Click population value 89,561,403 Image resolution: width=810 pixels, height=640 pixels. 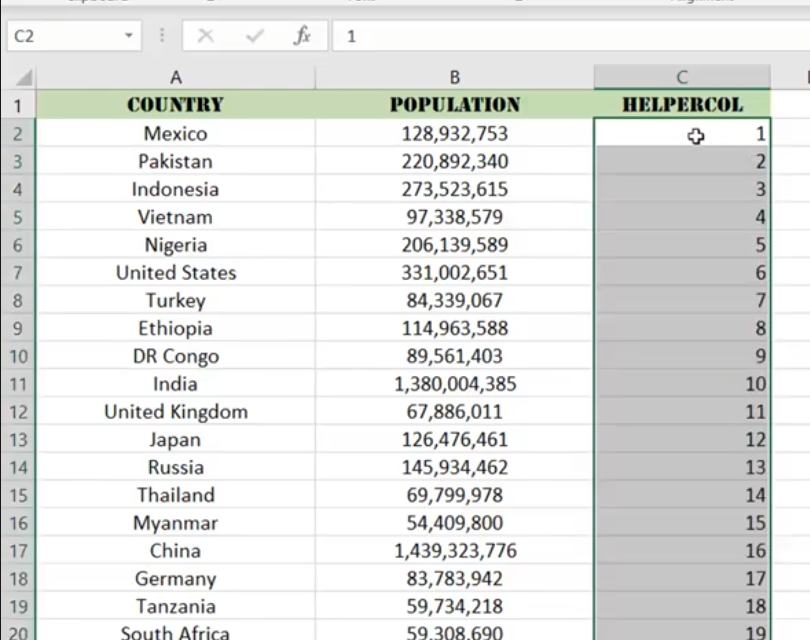point(455,356)
